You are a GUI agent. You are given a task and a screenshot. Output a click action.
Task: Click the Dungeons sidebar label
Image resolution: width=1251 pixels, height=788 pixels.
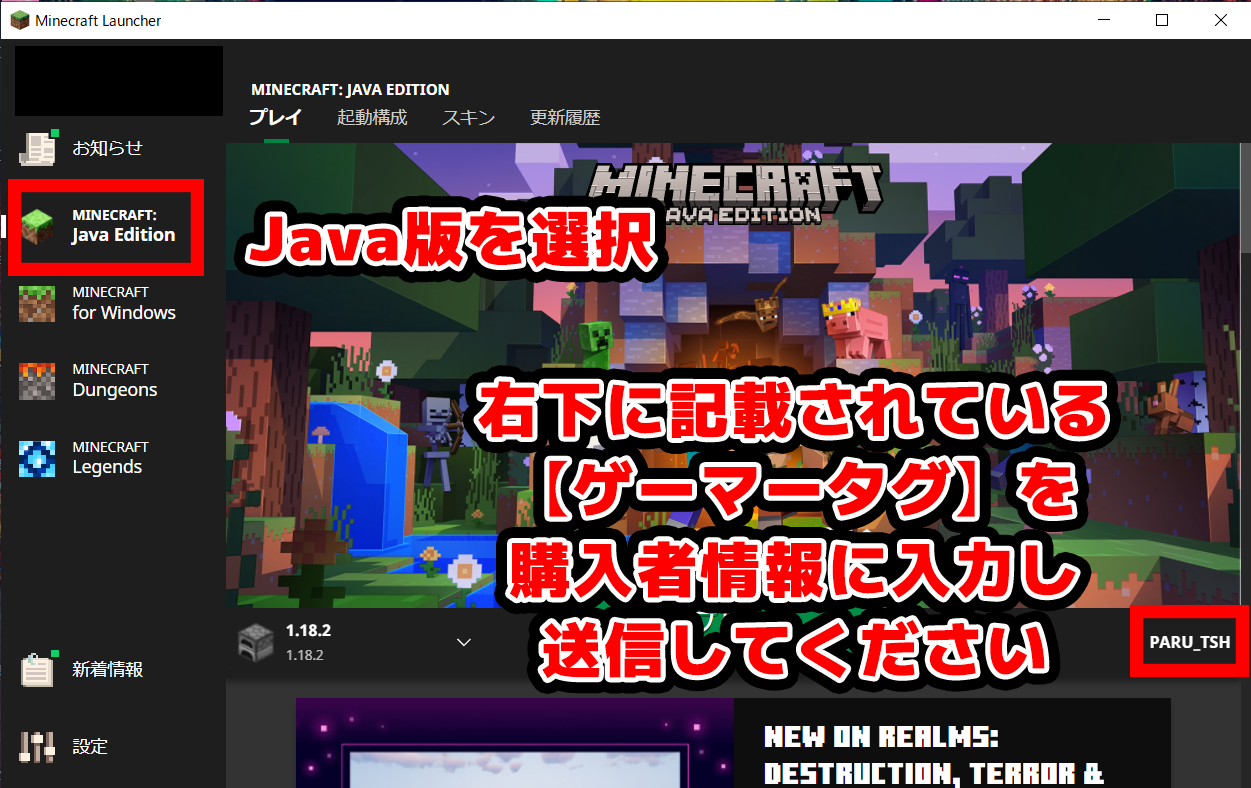(115, 390)
